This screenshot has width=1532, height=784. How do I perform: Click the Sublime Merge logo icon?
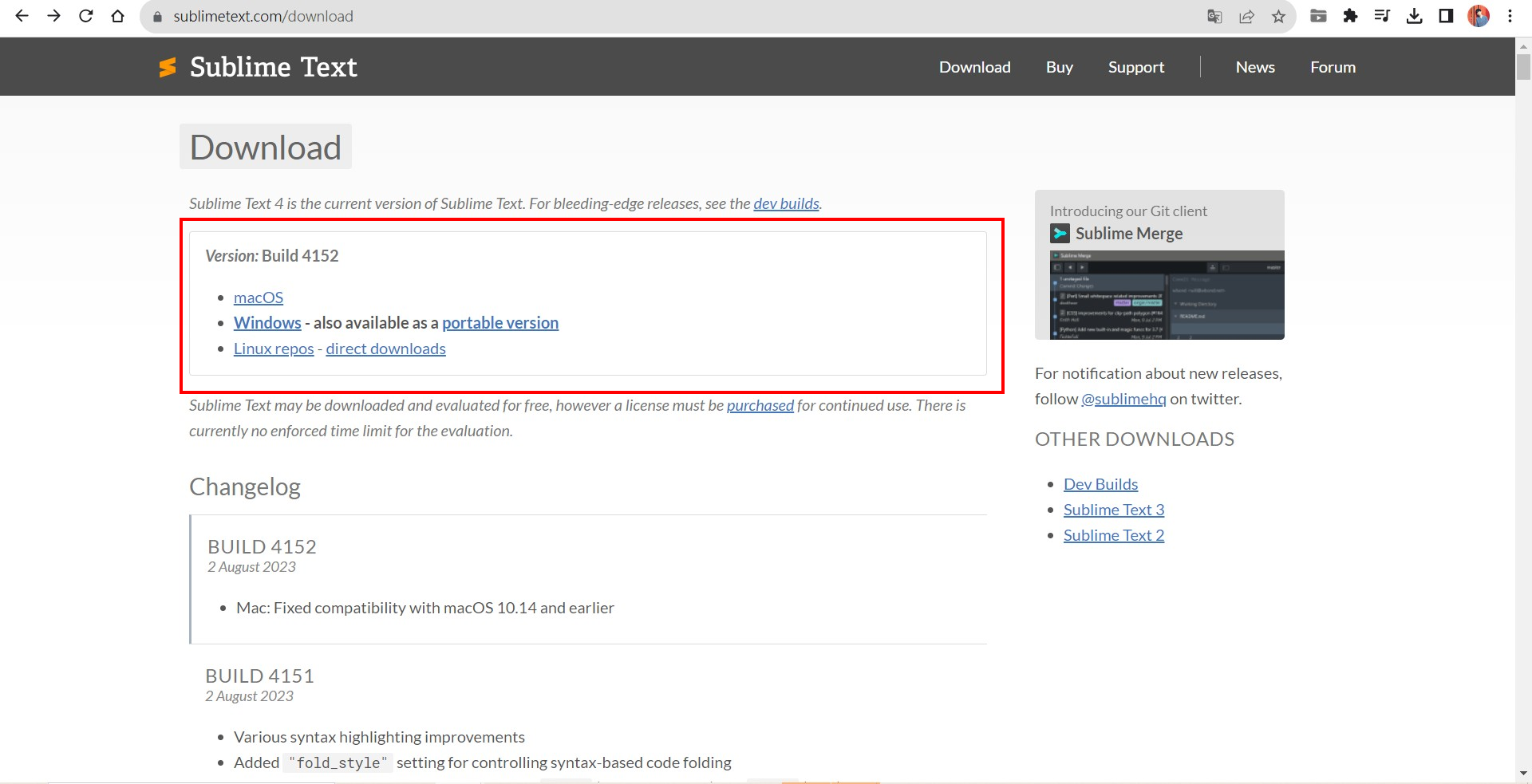point(1060,234)
